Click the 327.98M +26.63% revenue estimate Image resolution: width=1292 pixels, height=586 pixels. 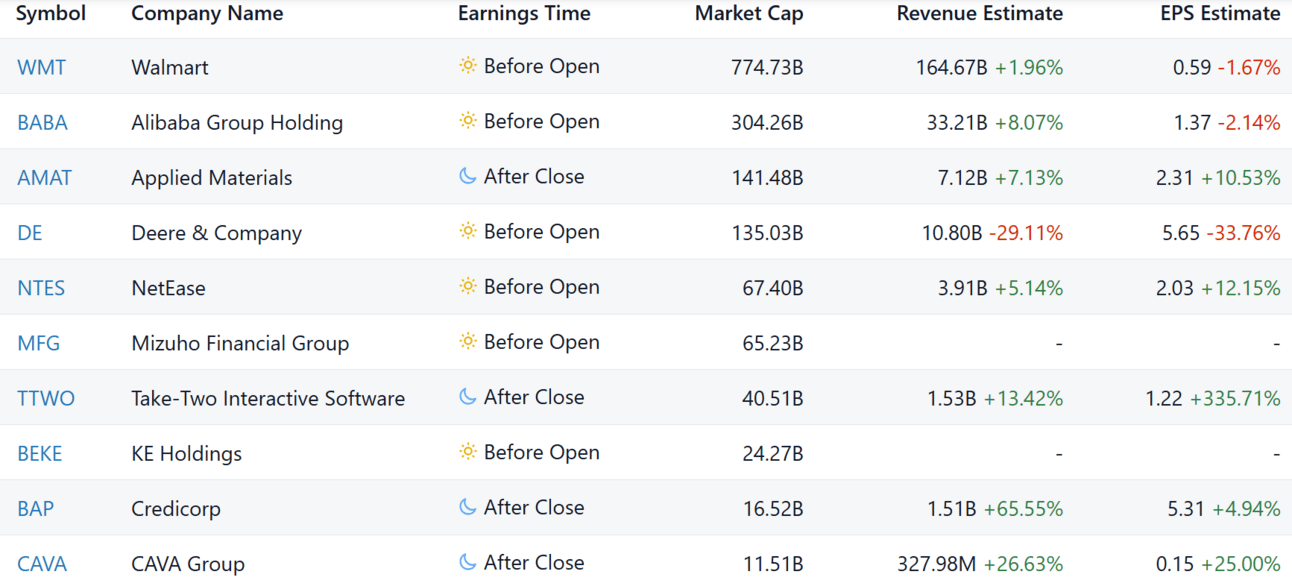[980, 563]
